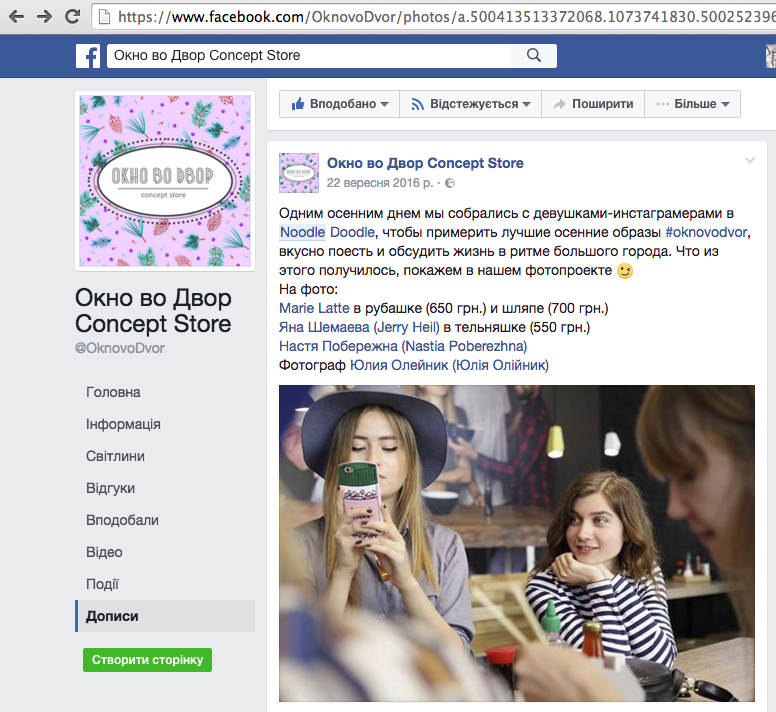This screenshot has width=776, height=712.
Task: Click the browser forward arrow
Action: coord(45,17)
